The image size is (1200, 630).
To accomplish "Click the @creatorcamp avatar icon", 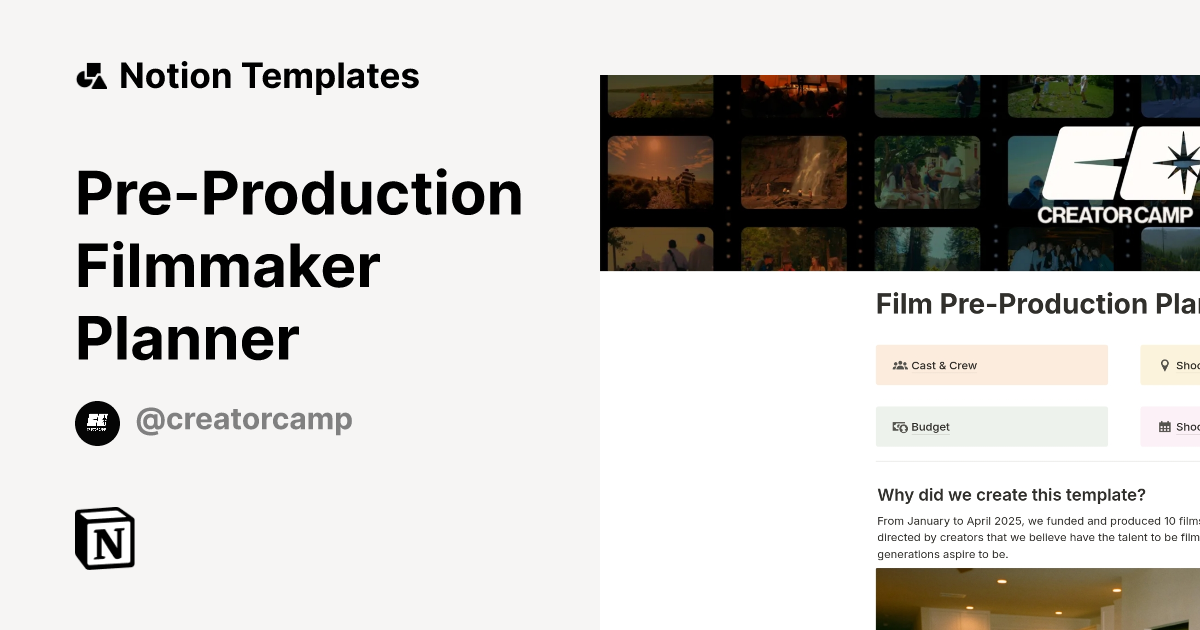I will [97, 423].
